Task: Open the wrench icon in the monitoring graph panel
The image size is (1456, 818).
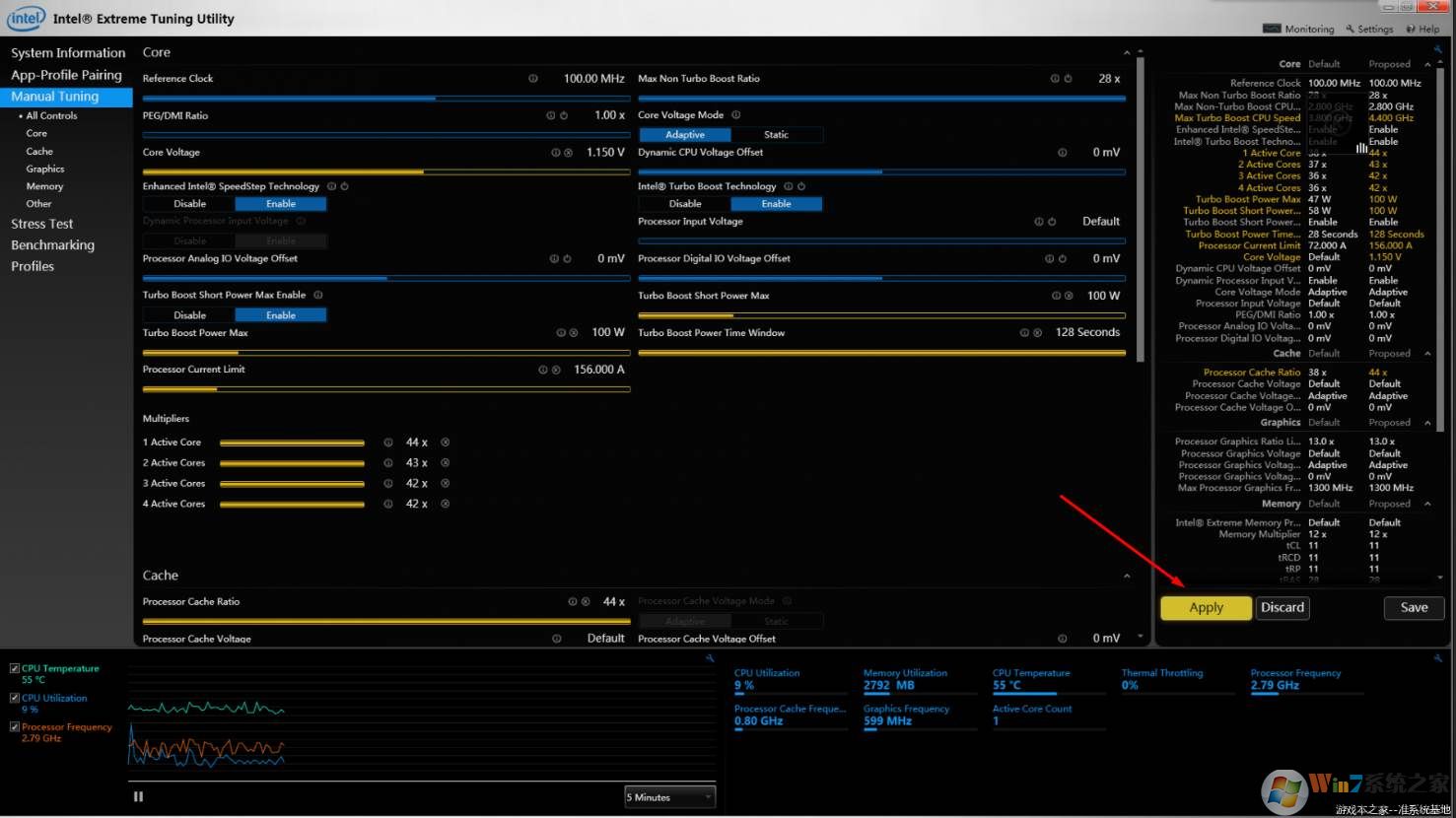Action: click(x=709, y=657)
